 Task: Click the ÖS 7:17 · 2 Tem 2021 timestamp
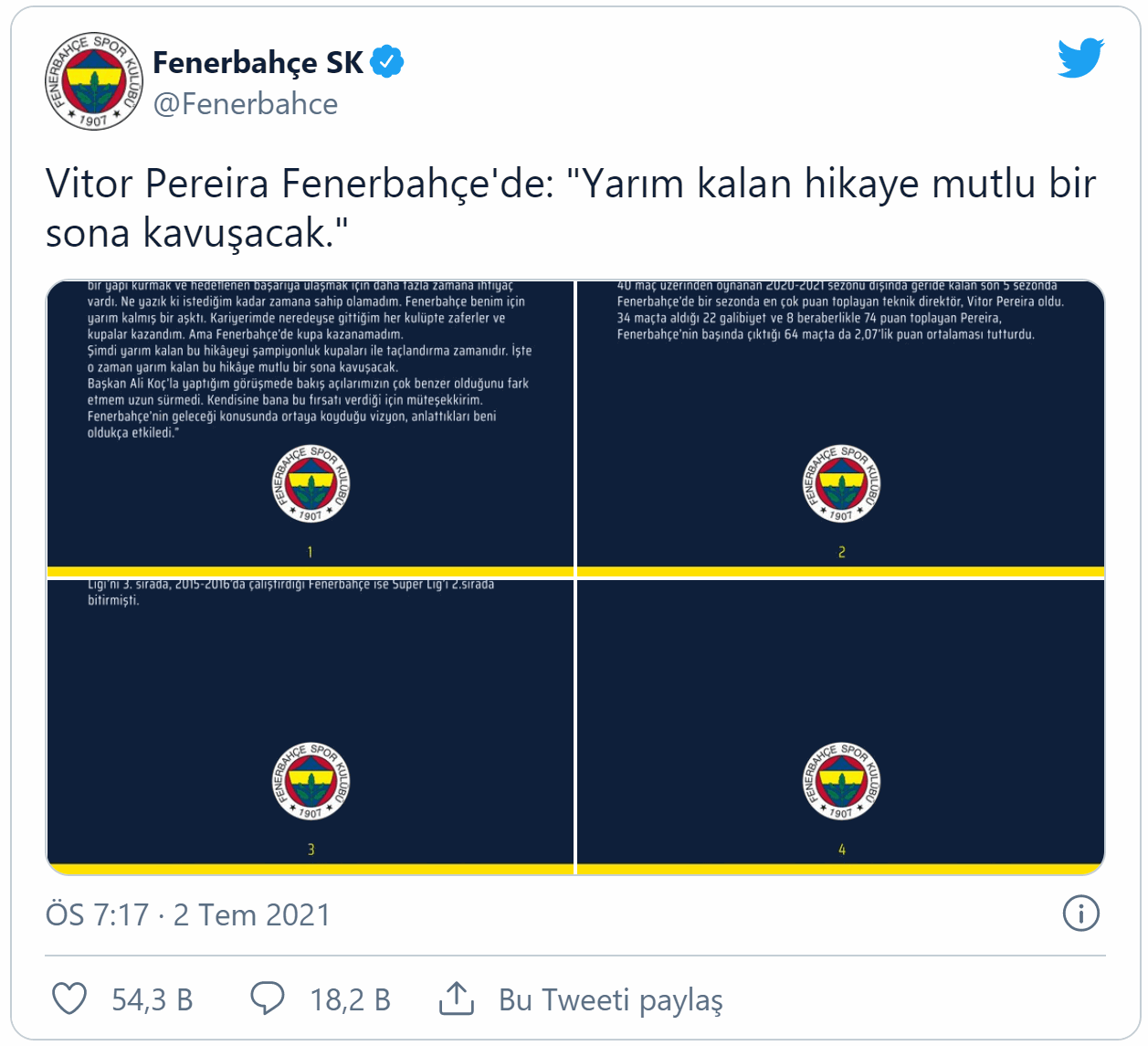[188, 914]
